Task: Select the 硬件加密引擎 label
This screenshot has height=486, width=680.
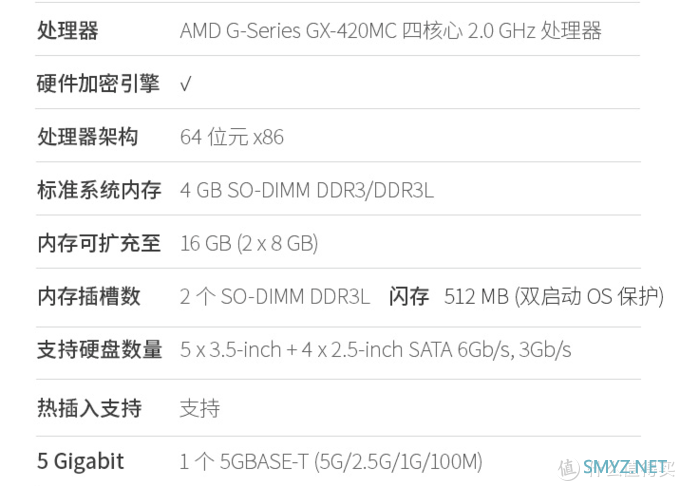Action: pyautogui.click(x=98, y=83)
